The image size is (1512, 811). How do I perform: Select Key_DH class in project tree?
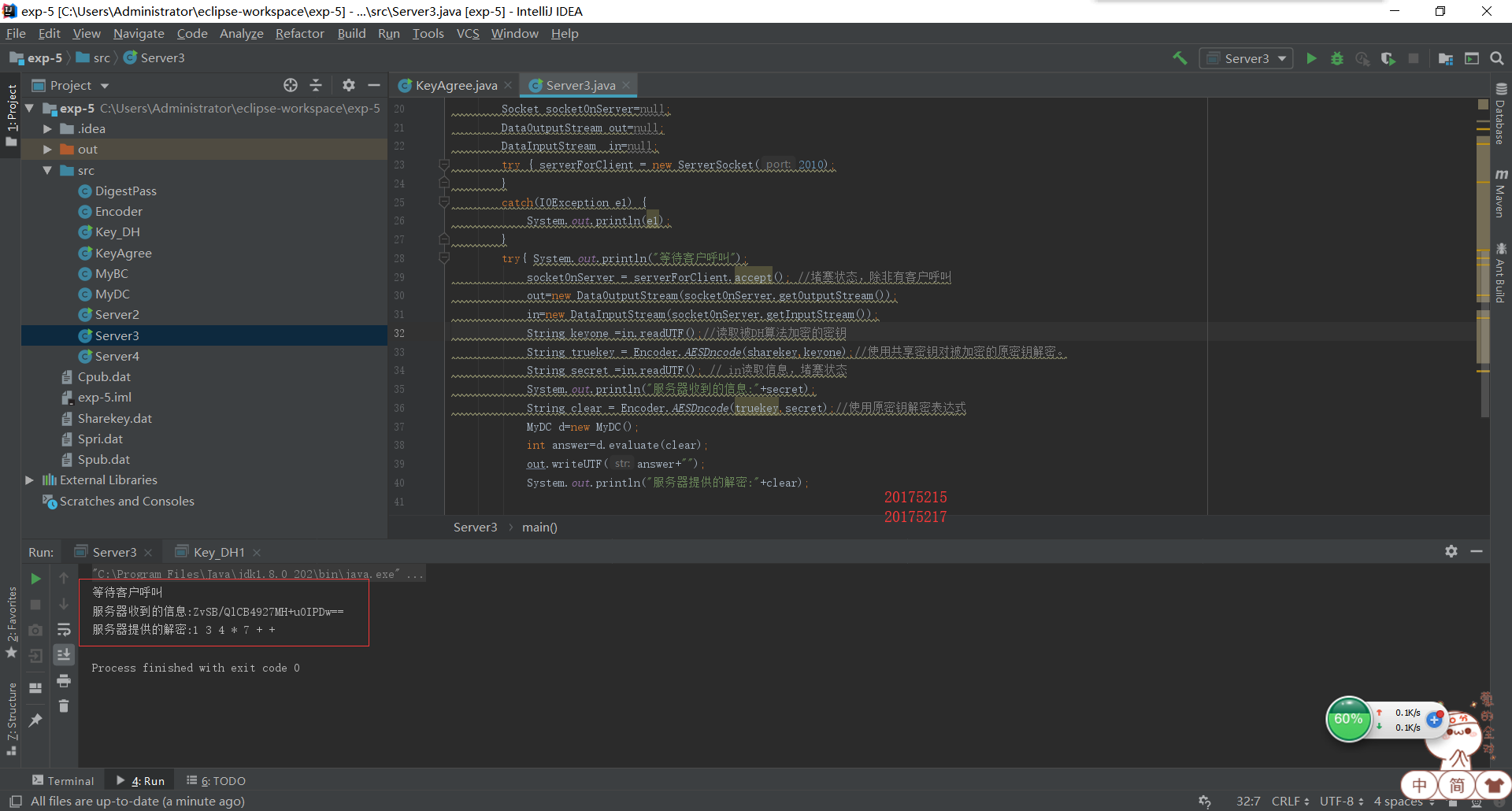[x=117, y=232]
